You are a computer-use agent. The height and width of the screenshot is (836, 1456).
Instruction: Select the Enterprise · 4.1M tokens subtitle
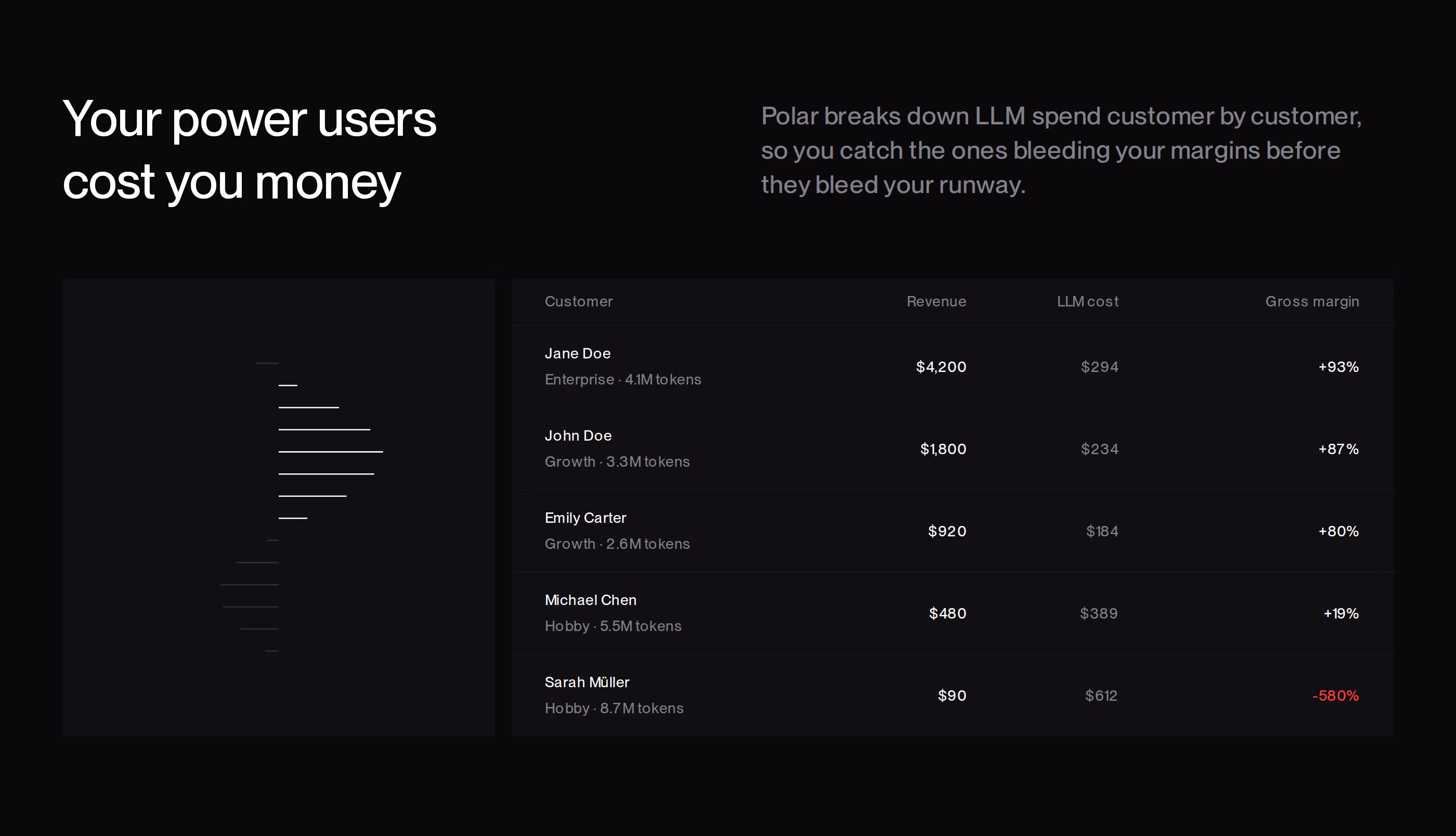[622, 380]
